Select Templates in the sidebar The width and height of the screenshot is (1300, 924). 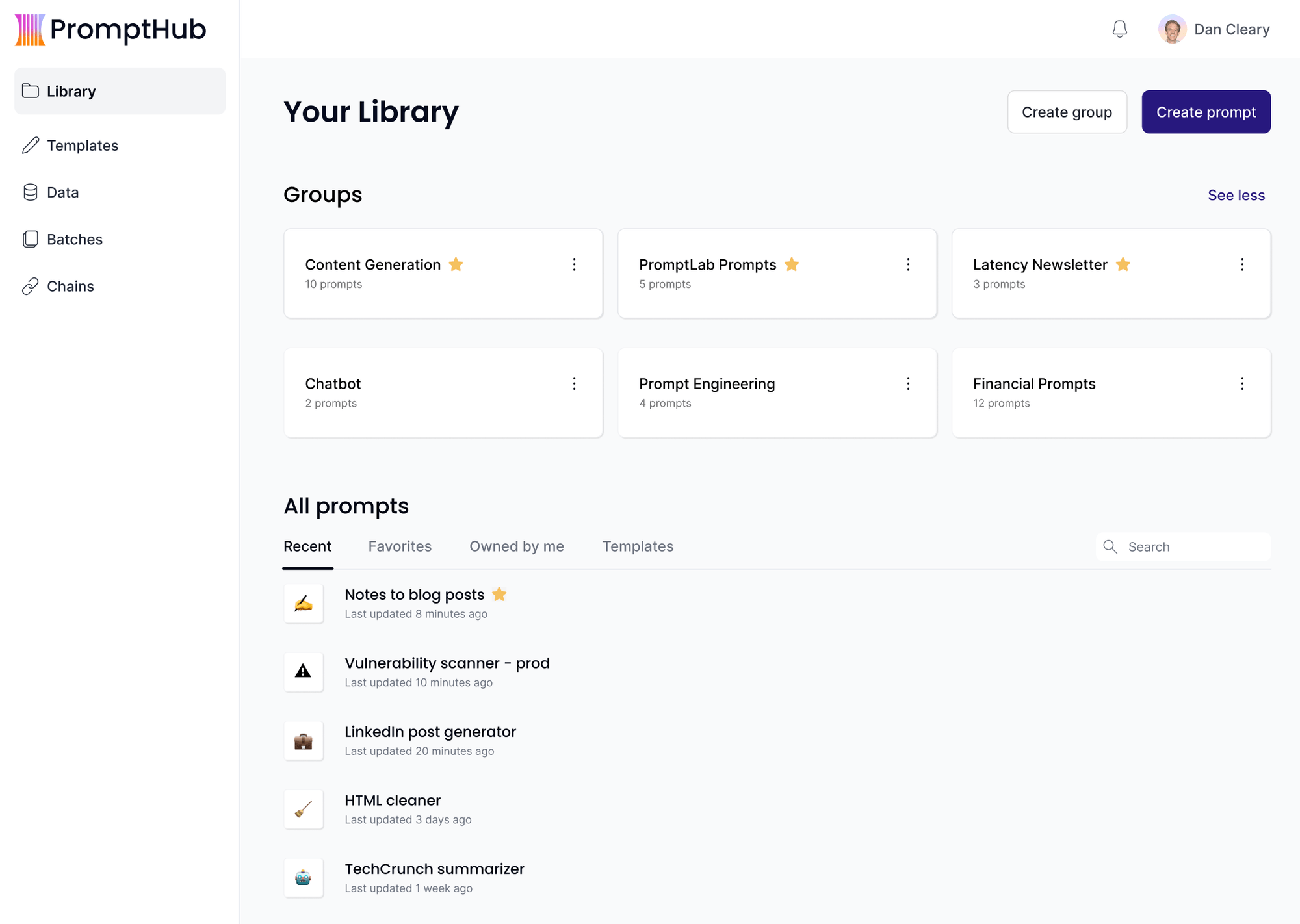[82, 146]
